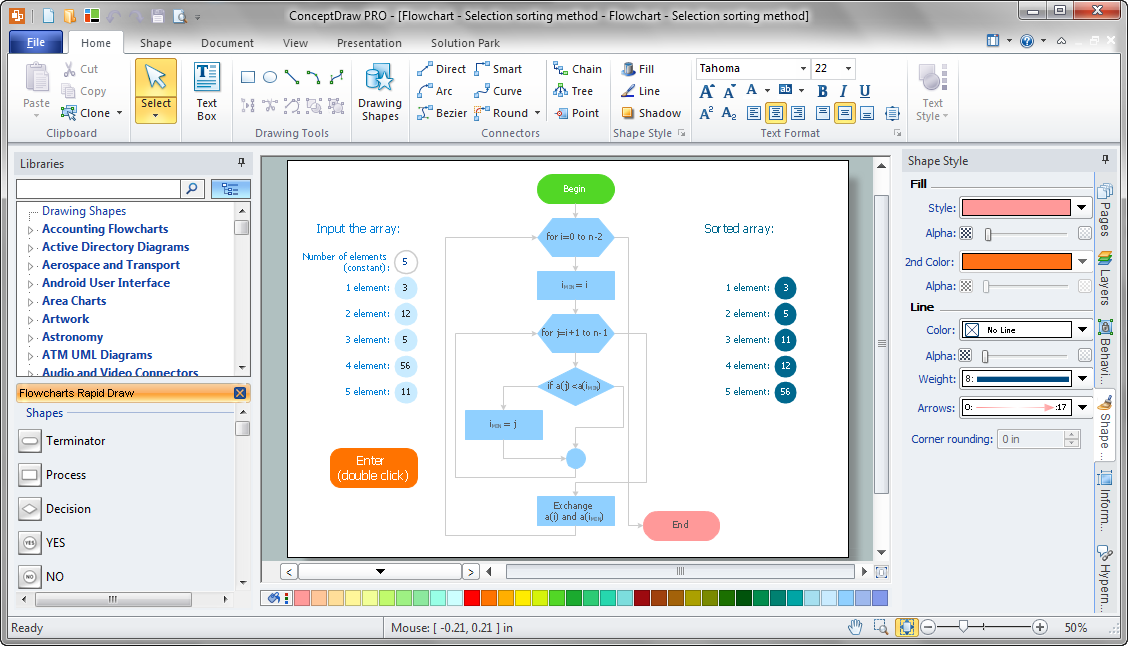The width and height of the screenshot is (1128, 646).
Task: Switch to the Solution Park tab
Action: pyautogui.click(x=465, y=43)
